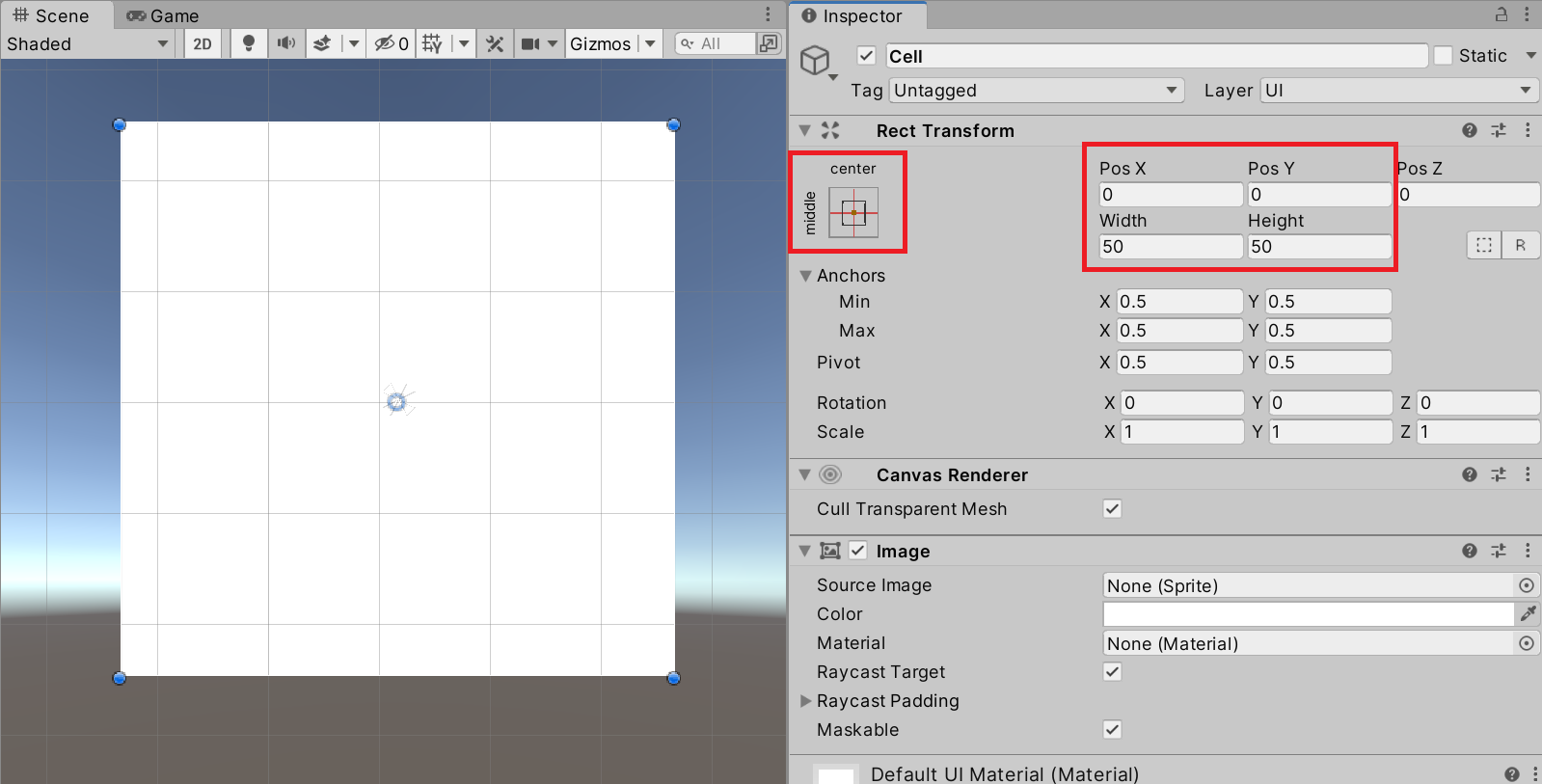The image size is (1542, 784).
Task: Select the Scene tab
Action: (51, 15)
